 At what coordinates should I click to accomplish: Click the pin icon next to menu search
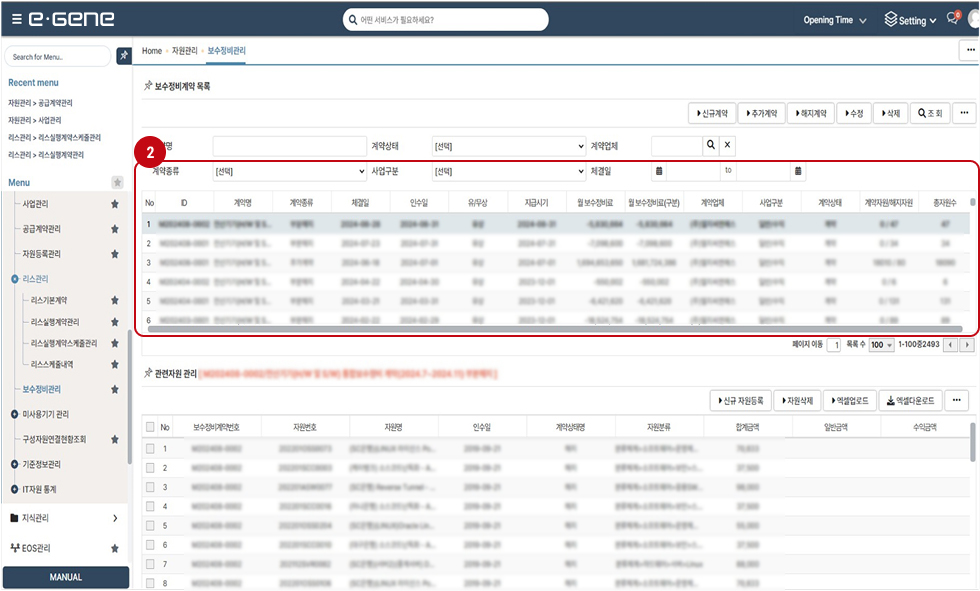(x=123, y=56)
